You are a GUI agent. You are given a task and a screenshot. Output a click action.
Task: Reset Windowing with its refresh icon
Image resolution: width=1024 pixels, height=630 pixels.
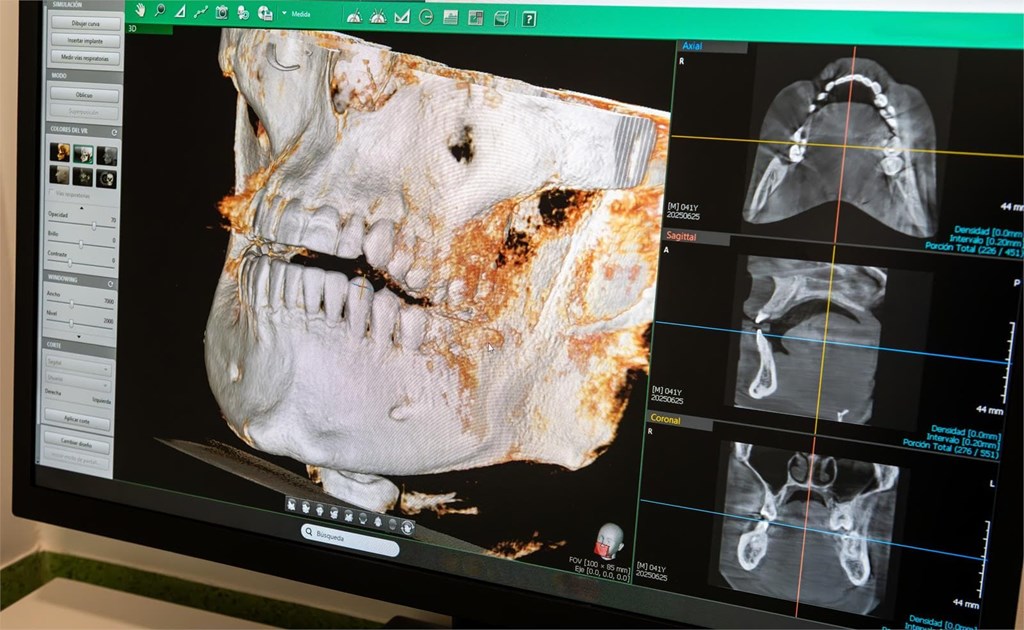tap(110, 284)
